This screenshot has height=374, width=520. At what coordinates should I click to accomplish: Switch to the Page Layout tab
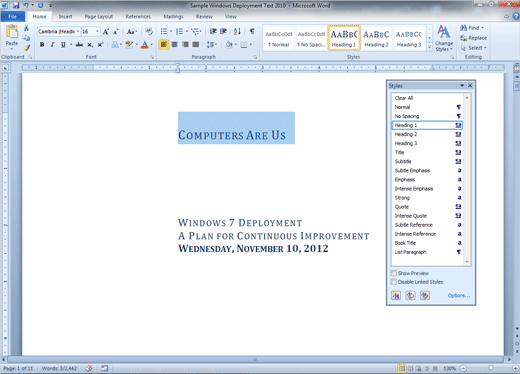(x=99, y=16)
